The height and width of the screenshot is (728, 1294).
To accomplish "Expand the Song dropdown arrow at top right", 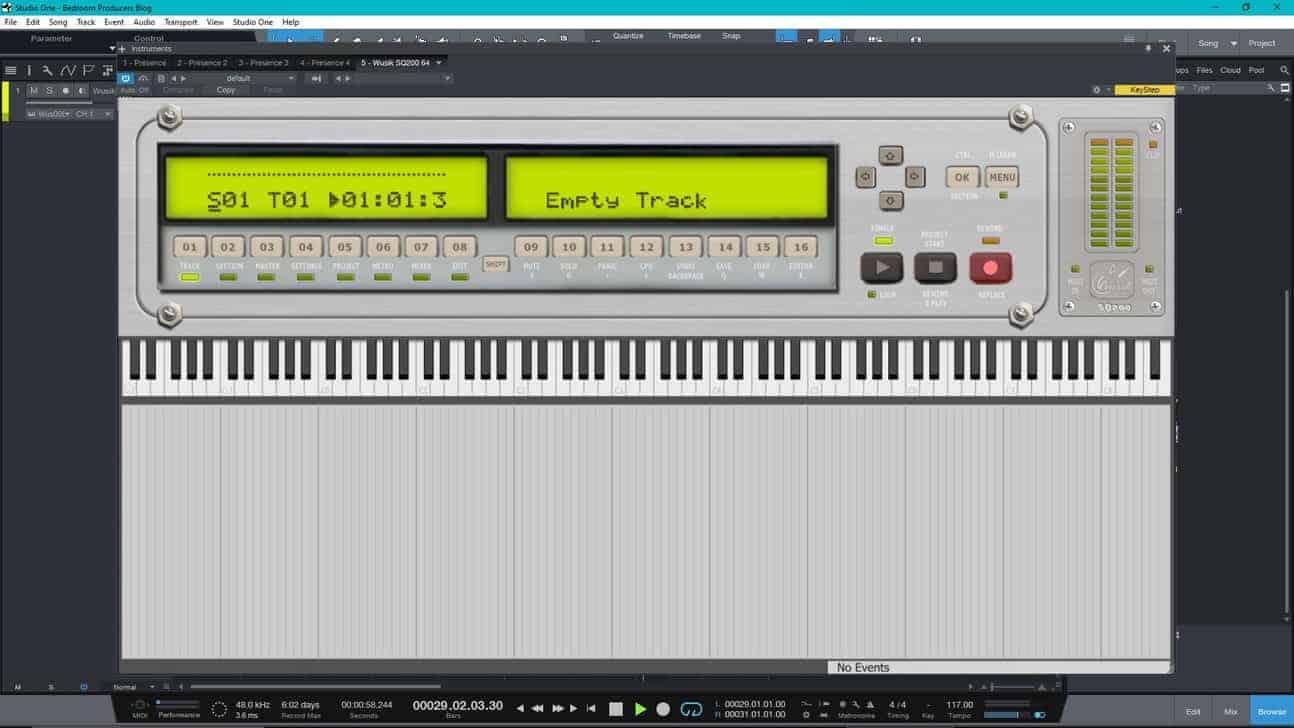I will pyautogui.click(x=1234, y=44).
